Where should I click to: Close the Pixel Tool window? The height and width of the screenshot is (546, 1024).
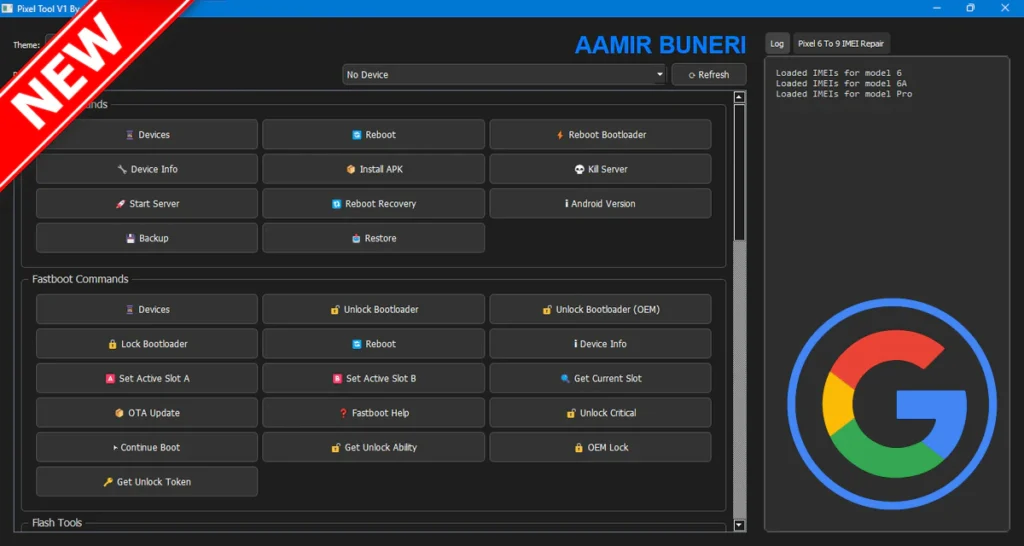click(1005, 8)
